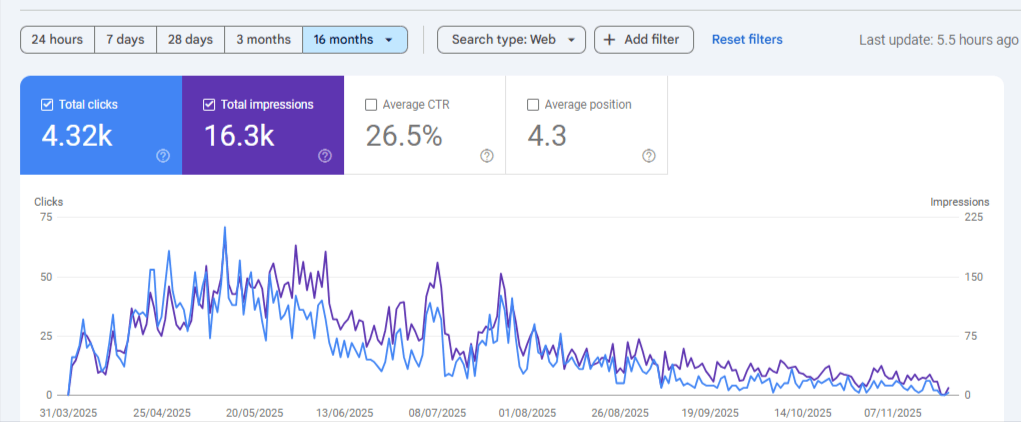This screenshot has height=422, width=1021.
Task: Click plus icon in Add filter
Action: point(609,40)
